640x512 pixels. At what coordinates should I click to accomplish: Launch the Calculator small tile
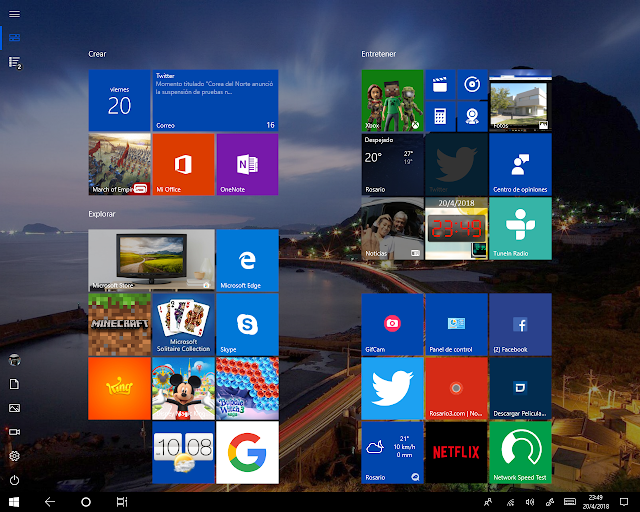tap(440, 116)
